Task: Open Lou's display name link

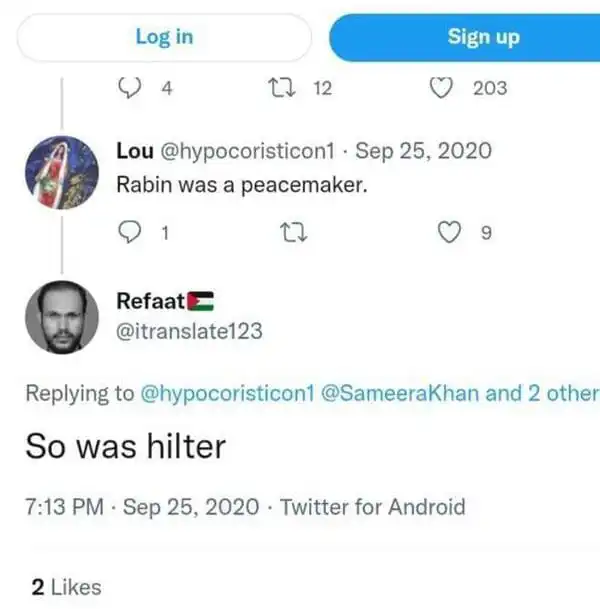Action: 135,152
